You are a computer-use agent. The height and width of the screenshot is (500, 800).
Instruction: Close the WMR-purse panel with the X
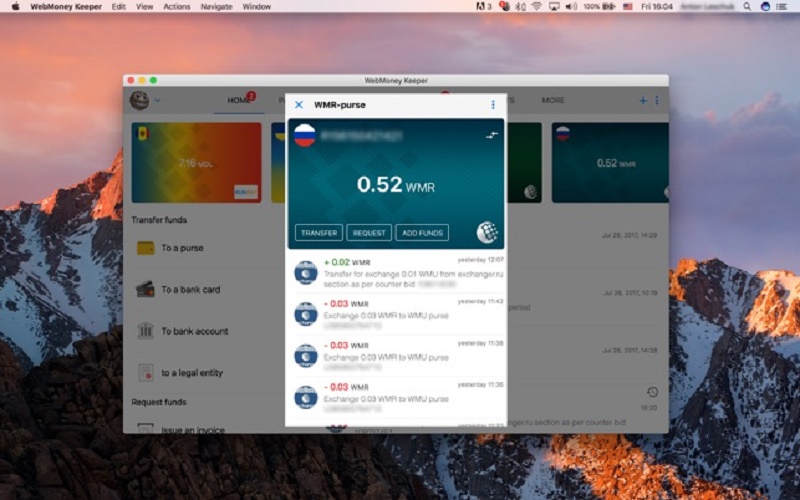[299, 105]
